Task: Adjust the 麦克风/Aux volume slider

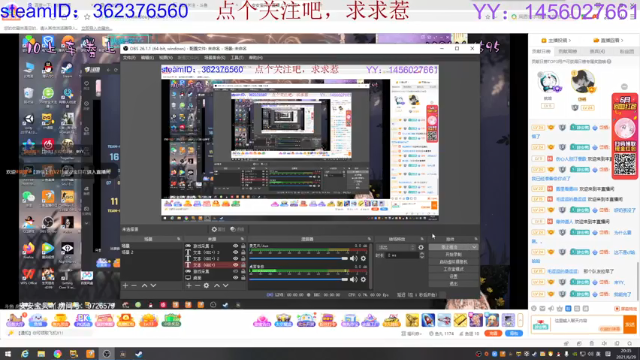Action: click(x=298, y=258)
